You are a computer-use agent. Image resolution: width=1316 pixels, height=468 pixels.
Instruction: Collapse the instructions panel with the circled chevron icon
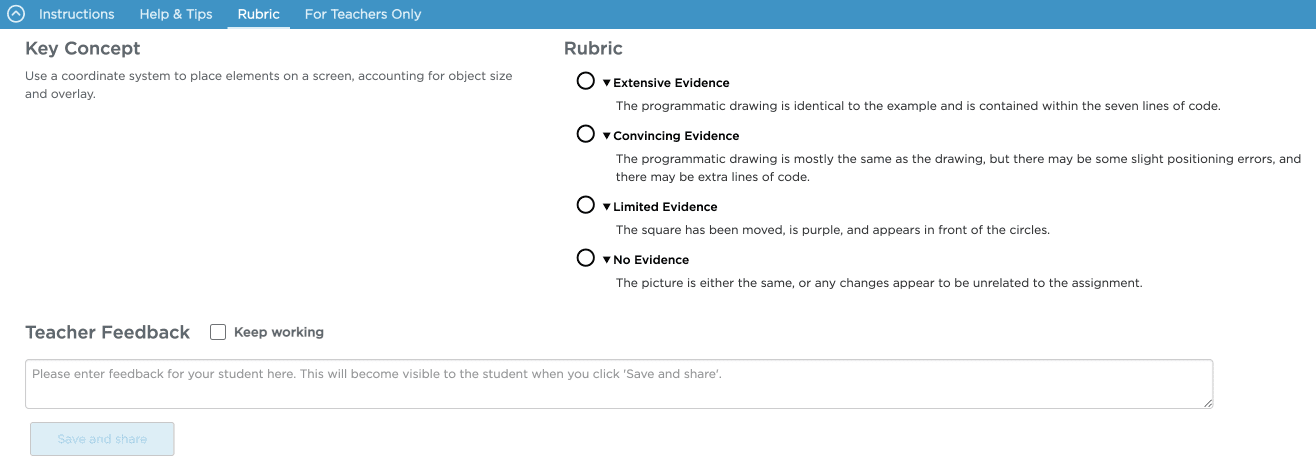click(x=15, y=14)
